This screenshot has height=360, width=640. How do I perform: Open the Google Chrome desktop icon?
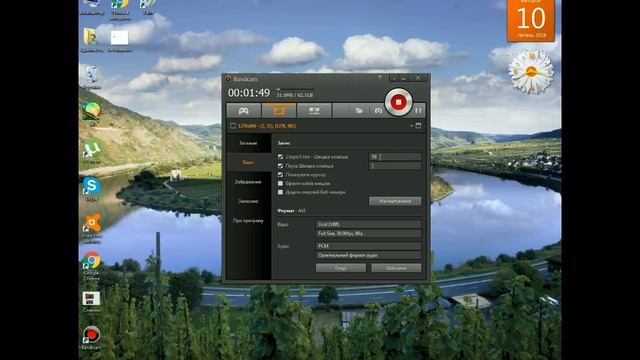coord(91,265)
